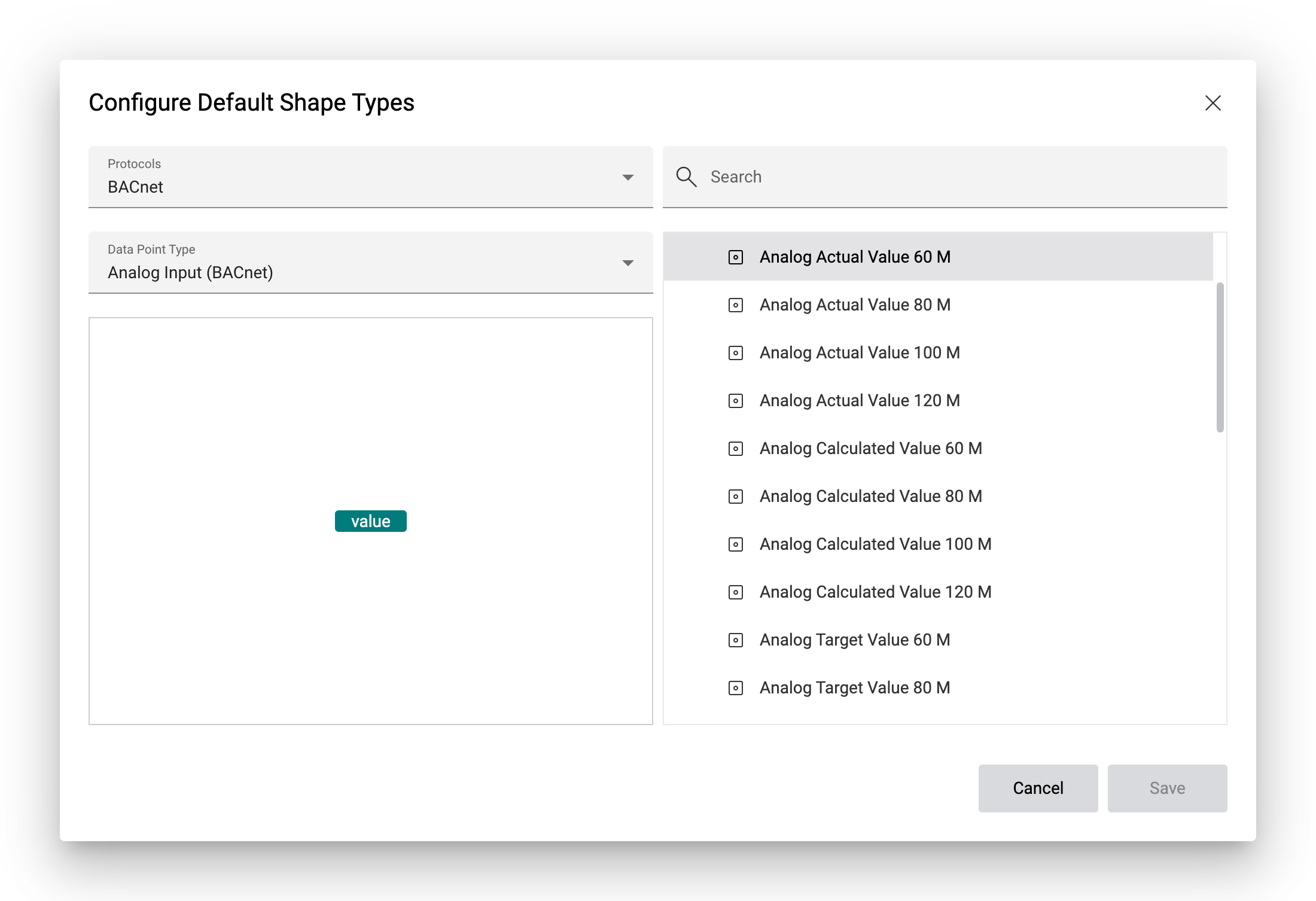The height and width of the screenshot is (901, 1316).
Task: Click the shape icon beside Analog Actual Value 120 M
Action: pyautogui.click(x=735, y=401)
